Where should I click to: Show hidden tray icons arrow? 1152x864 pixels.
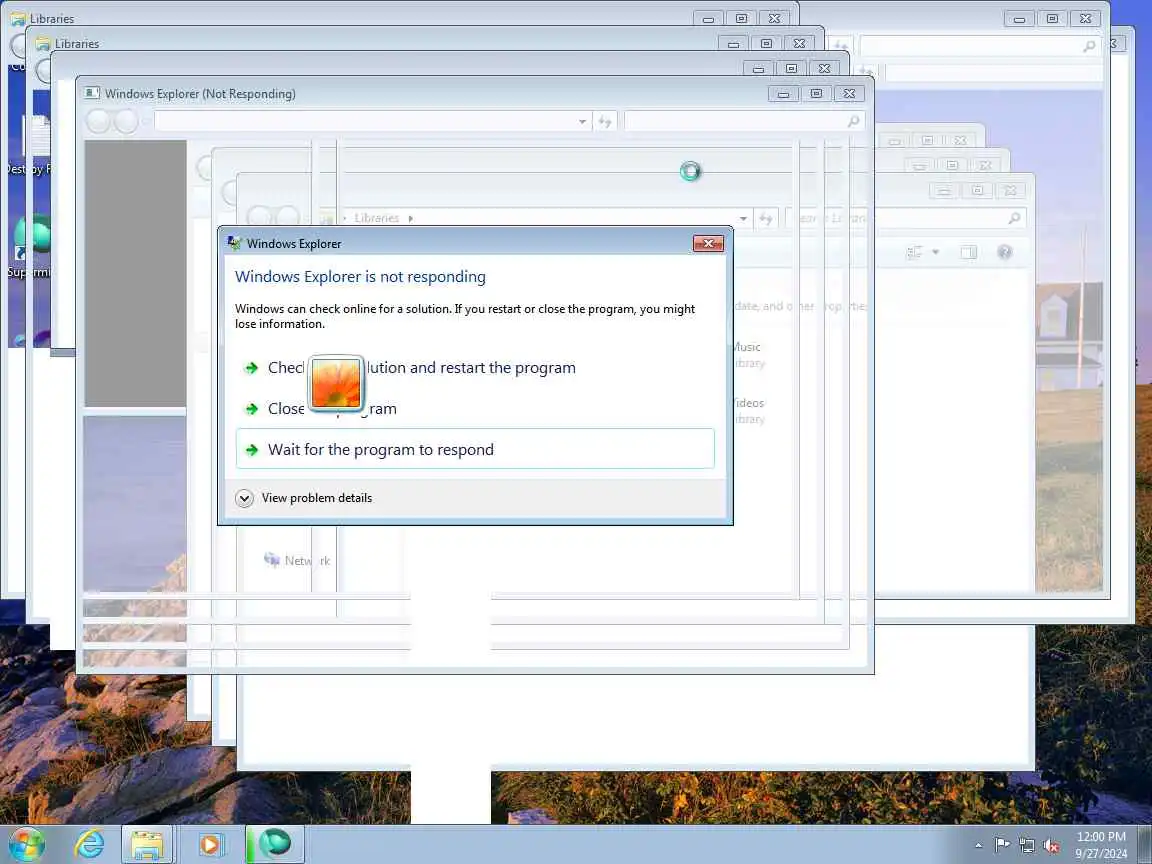[x=978, y=846]
